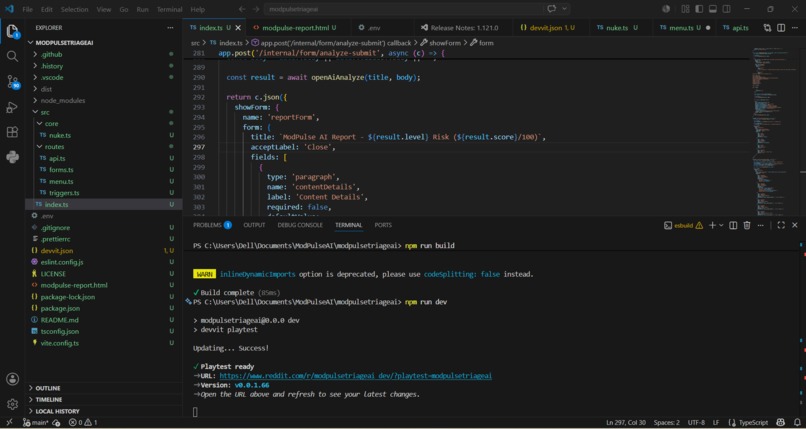Maximize the terminal panel size

781,225
